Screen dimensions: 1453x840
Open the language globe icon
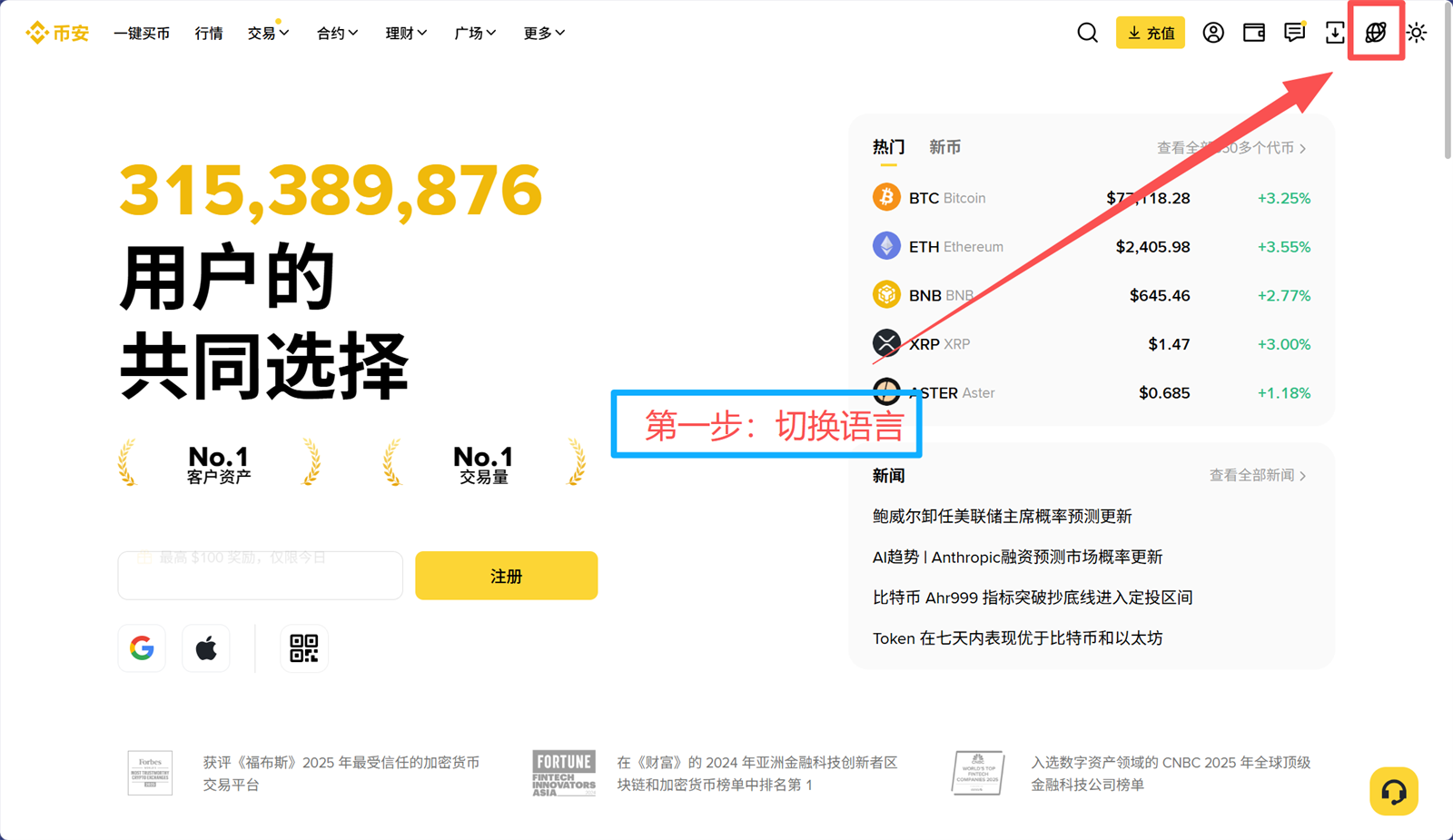(x=1376, y=33)
